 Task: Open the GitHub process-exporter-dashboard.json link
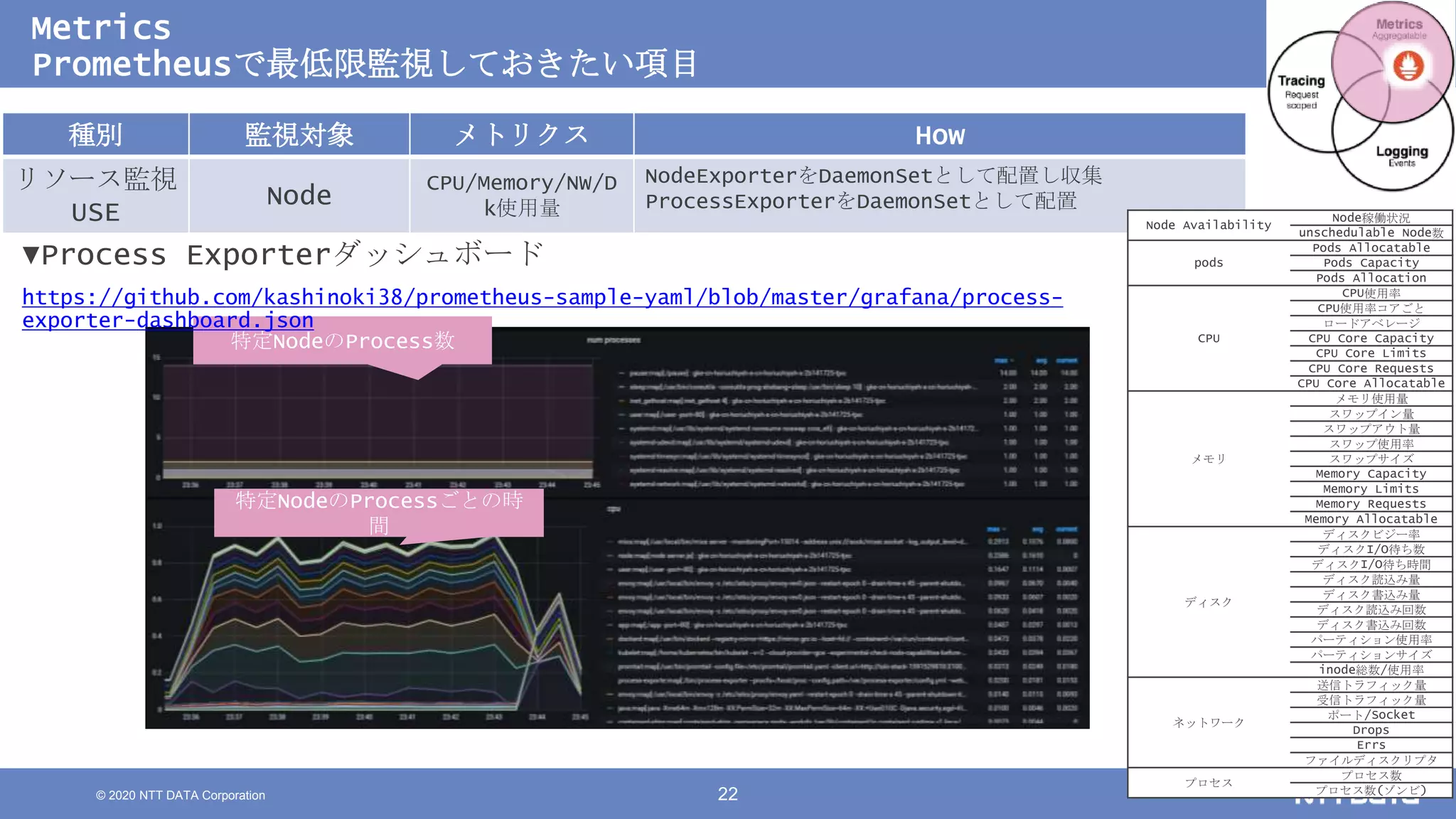tap(542, 308)
